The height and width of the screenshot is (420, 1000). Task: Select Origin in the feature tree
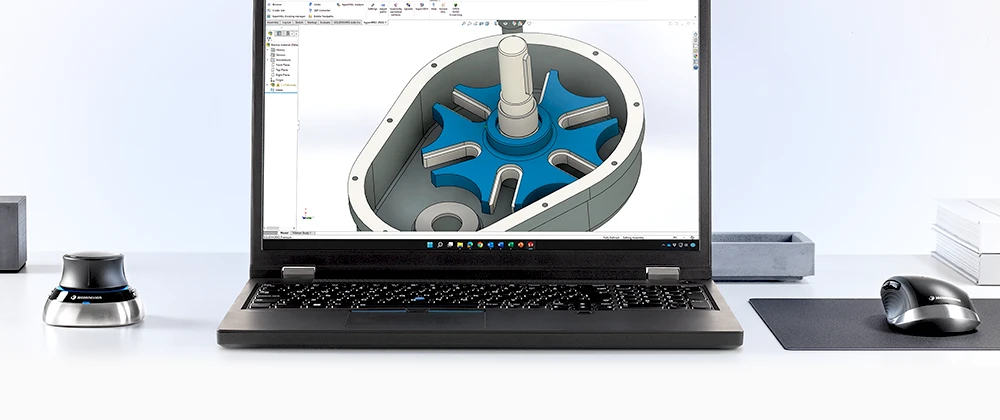pos(280,80)
